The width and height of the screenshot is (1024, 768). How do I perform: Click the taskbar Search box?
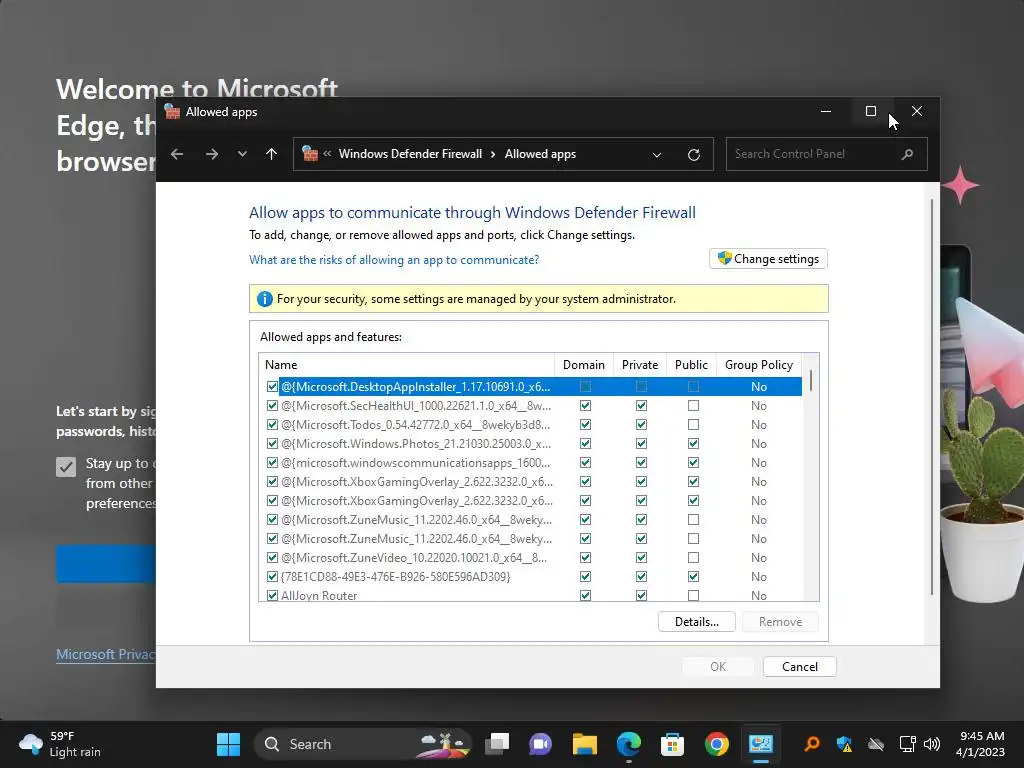point(363,744)
